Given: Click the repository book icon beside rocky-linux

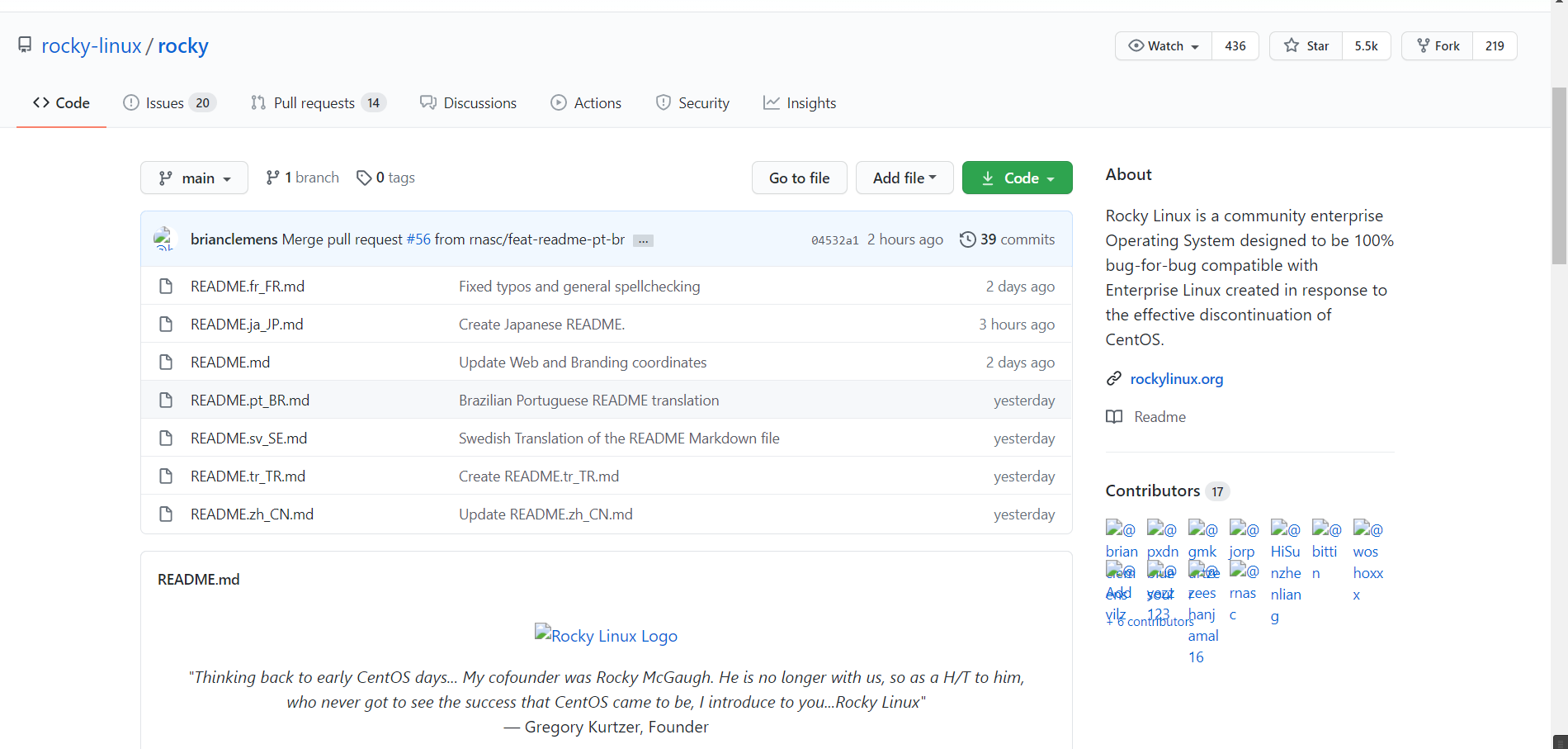Looking at the screenshot, I should 25,45.
